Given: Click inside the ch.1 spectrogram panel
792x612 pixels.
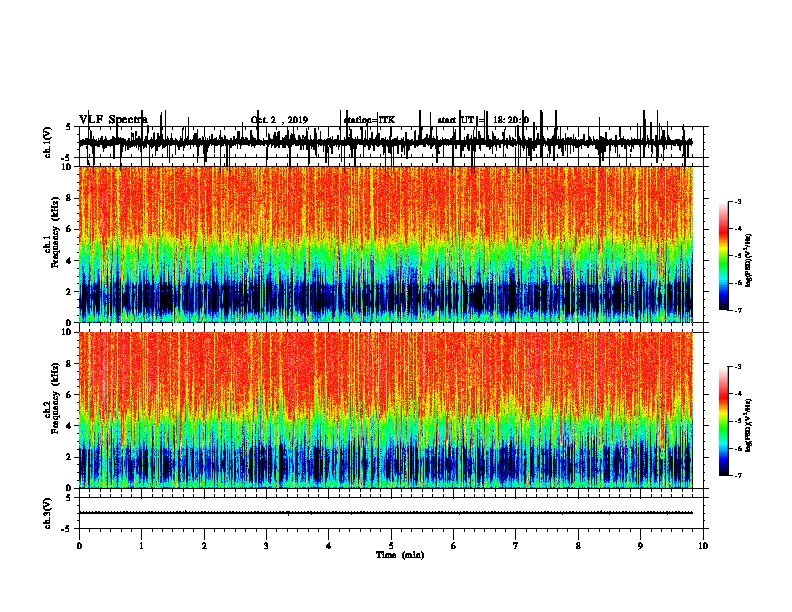Looking at the screenshot, I should coord(386,244).
